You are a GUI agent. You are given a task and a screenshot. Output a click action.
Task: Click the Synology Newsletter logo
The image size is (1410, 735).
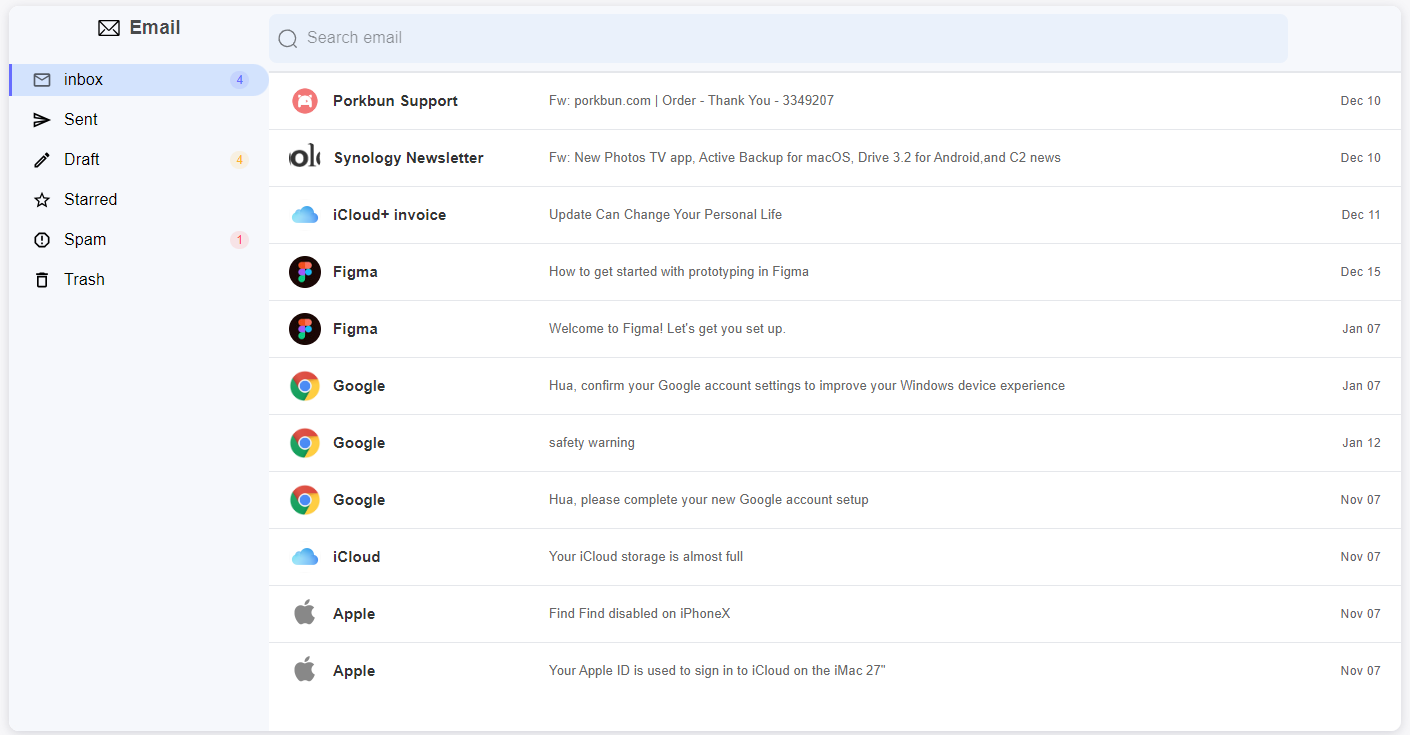click(305, 157)
